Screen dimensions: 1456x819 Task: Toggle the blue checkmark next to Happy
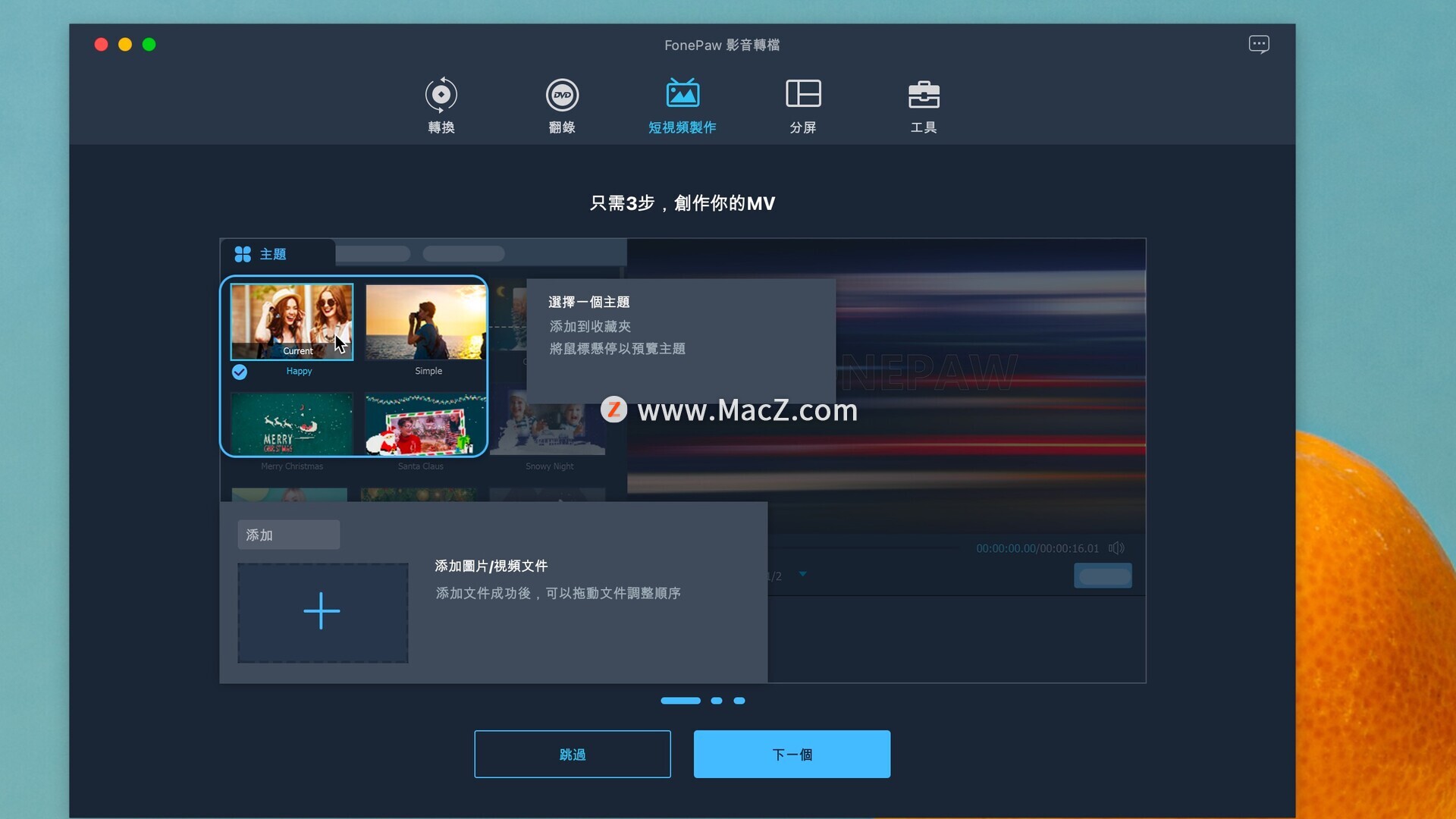pyautogui.click(x=240, y=372)
